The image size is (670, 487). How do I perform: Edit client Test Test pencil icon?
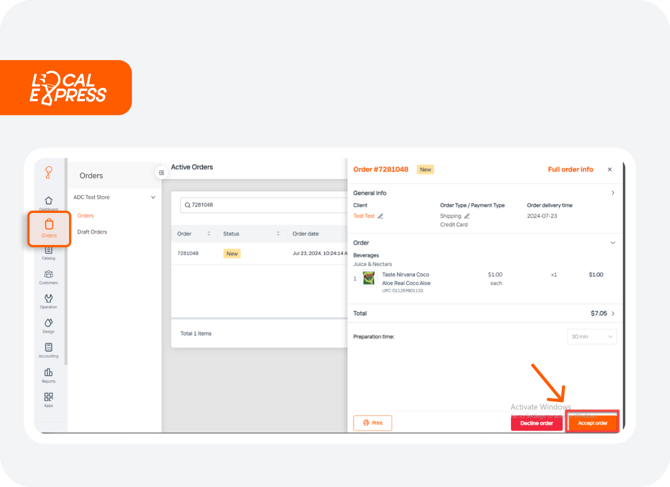pyautogui.click(x=380, y=216)
